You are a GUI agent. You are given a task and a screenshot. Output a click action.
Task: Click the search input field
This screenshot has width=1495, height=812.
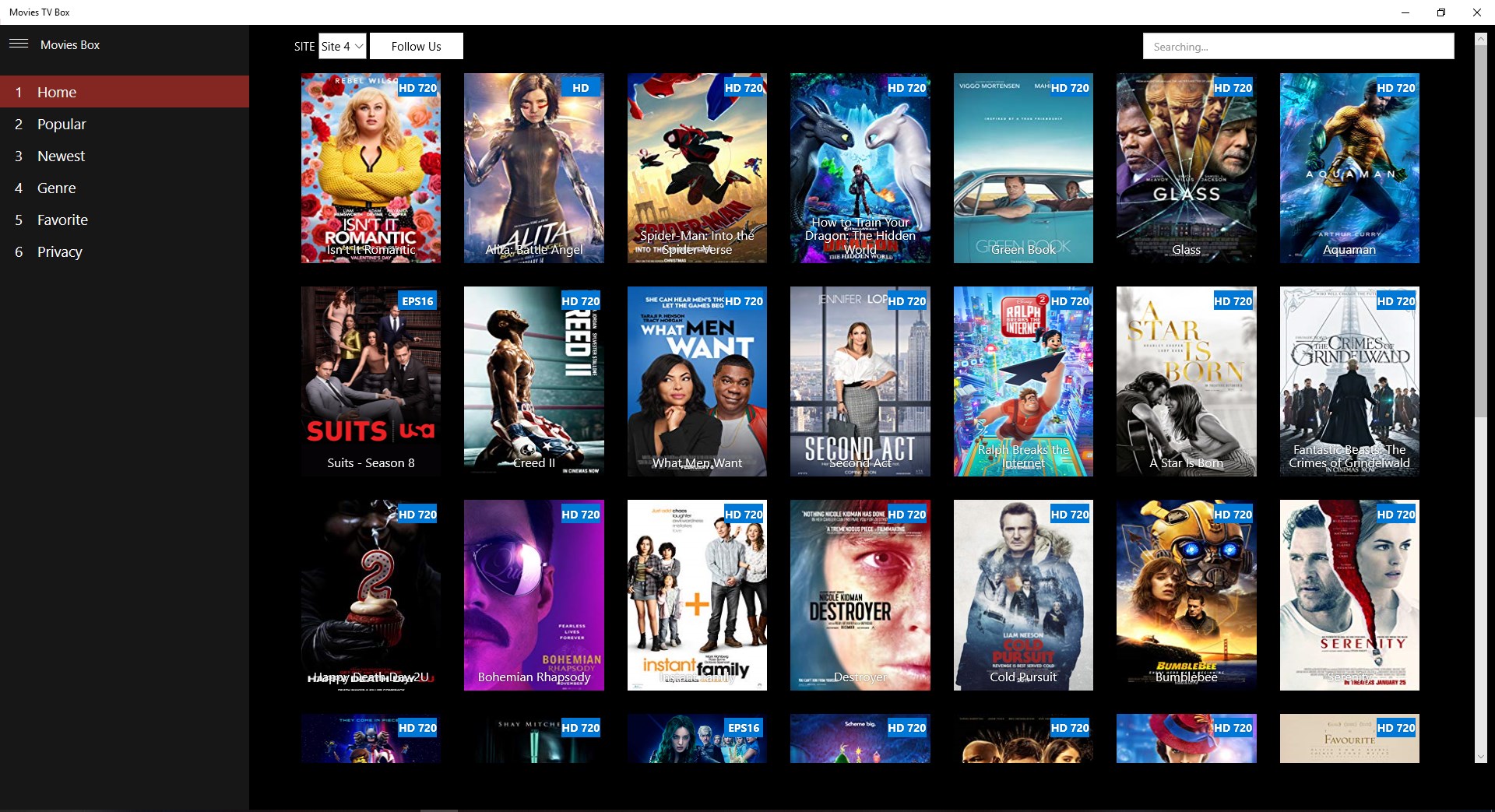point(1297,46)
